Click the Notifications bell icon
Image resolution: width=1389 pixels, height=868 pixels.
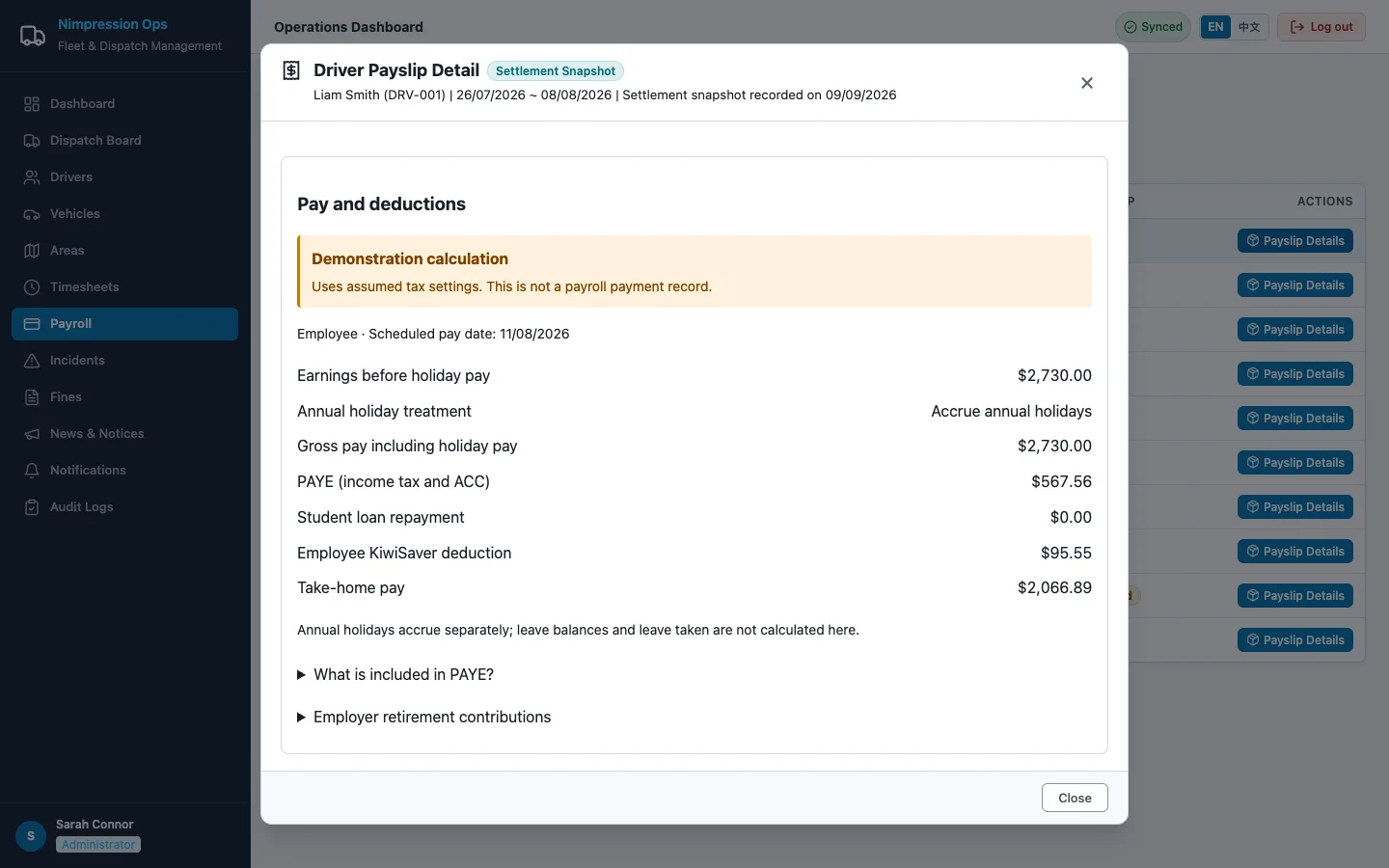32,471
